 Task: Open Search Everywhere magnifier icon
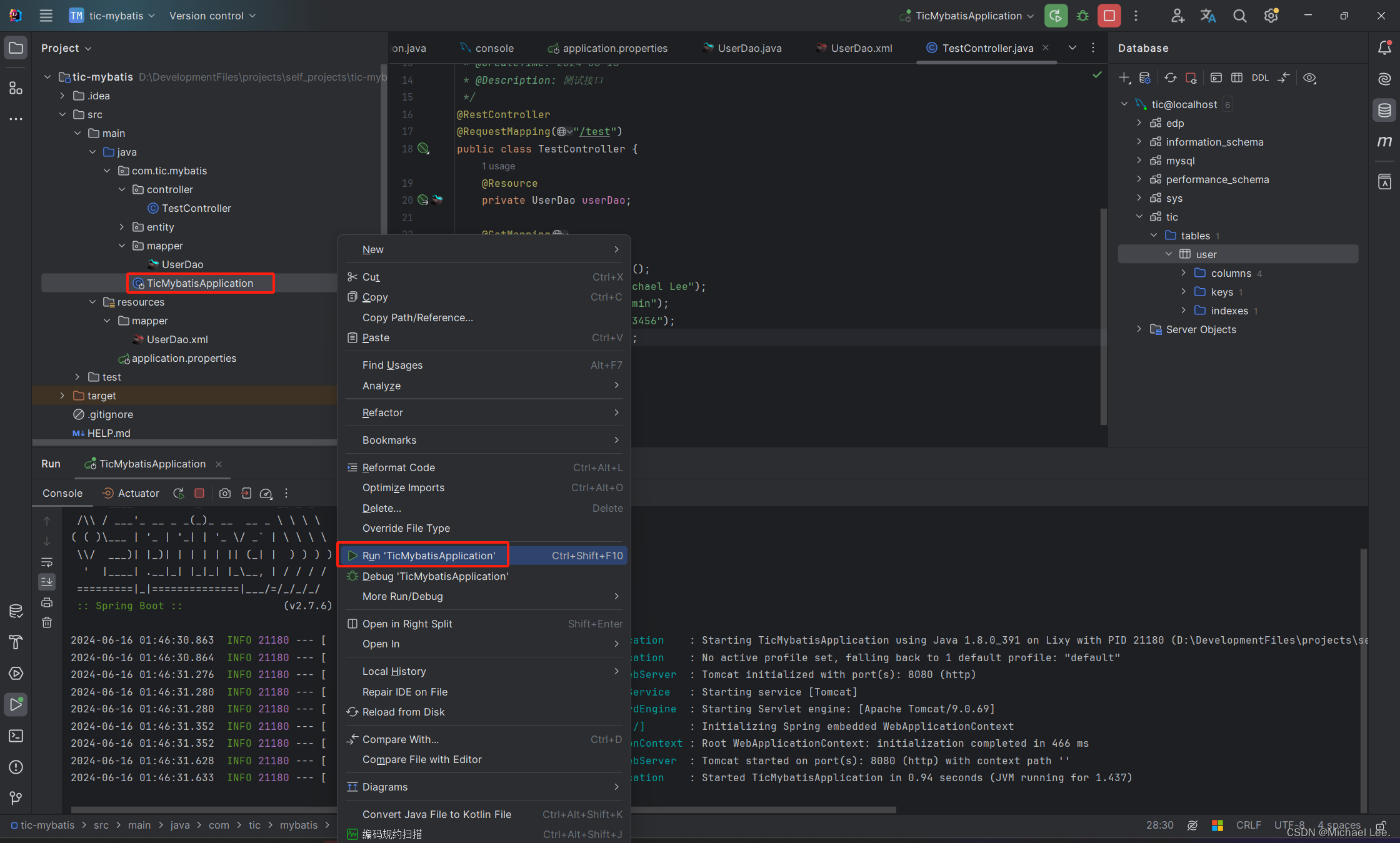click(x=1239, y=16)
